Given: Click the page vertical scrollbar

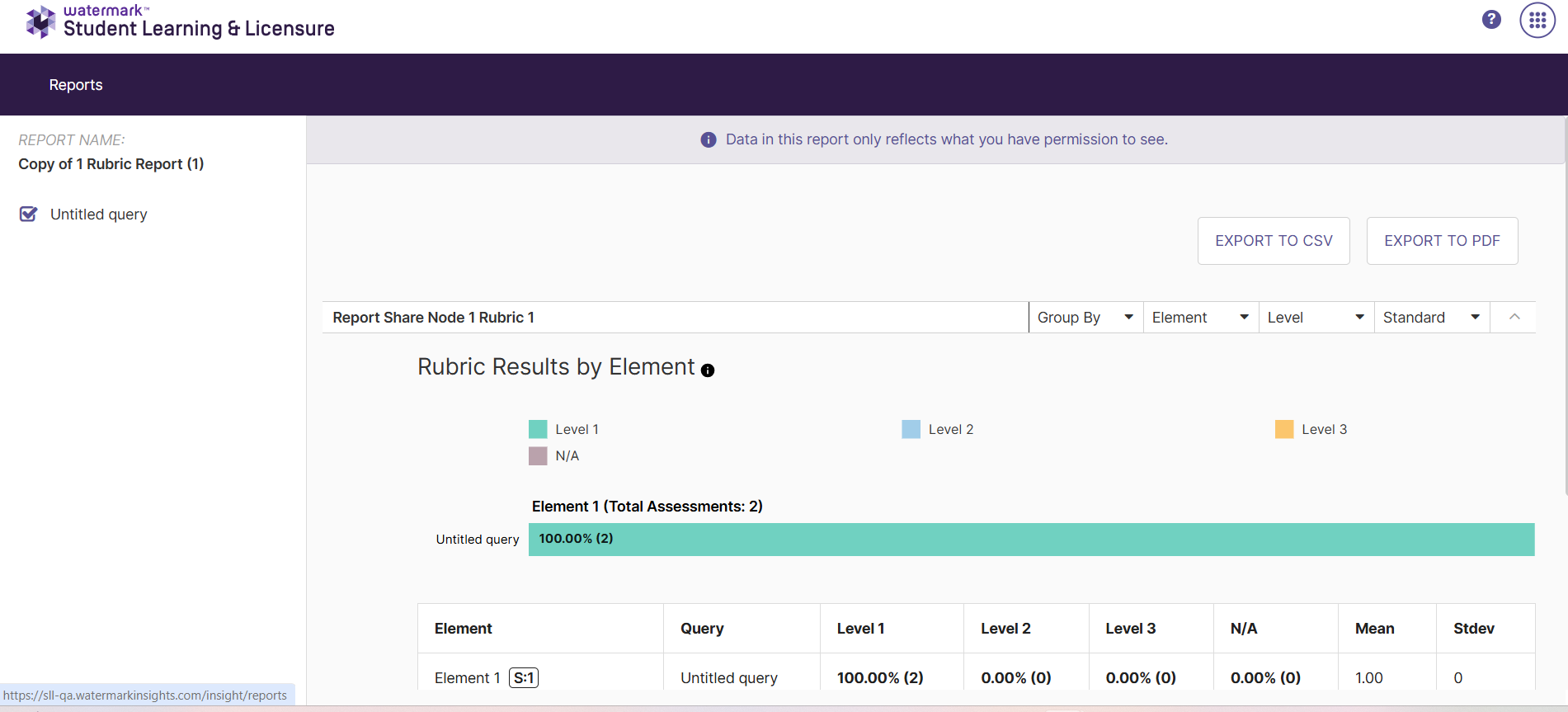Looking at the screenshot, I should pyautogui.click(x=1565, y=305).
